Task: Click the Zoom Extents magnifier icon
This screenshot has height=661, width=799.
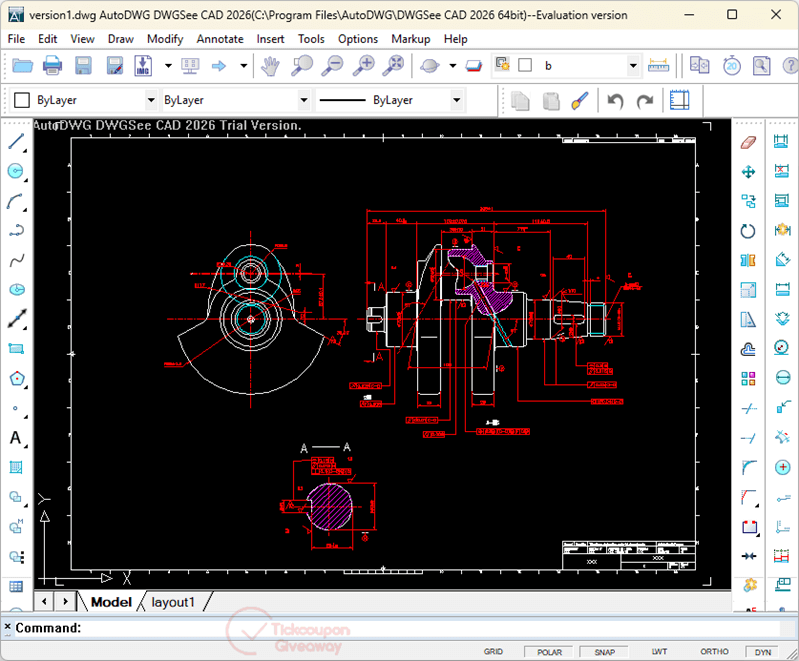Action: tap(393, 66)
